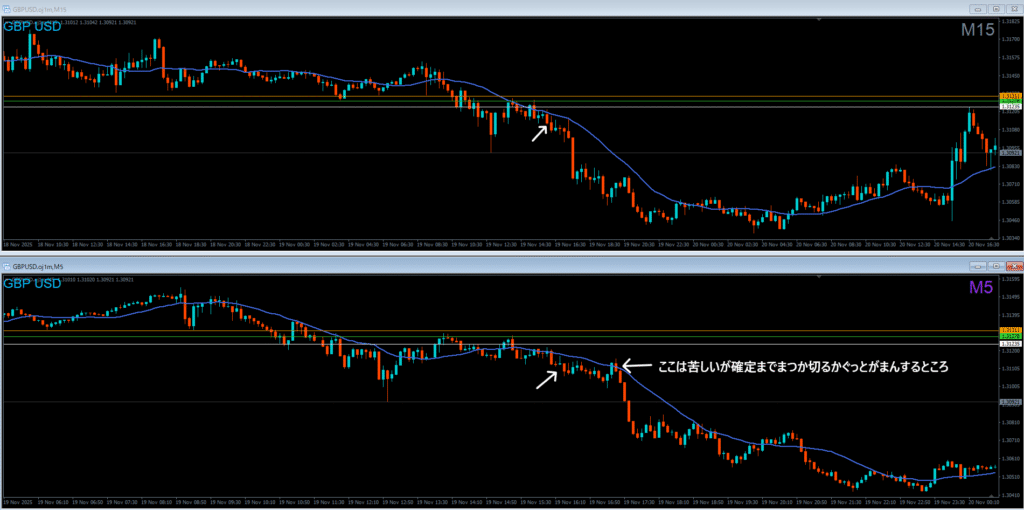Click the white 1.31235 price tag in M5 chart

1010,344
